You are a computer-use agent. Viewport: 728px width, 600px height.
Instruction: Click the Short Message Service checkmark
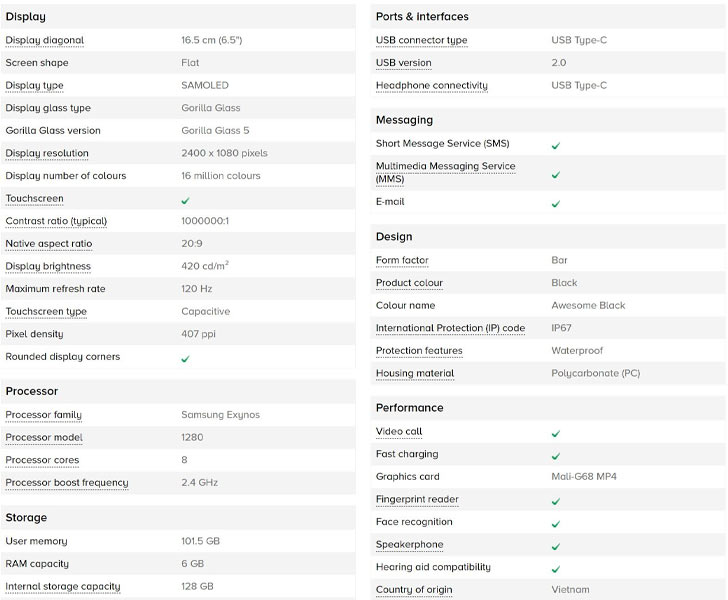(x=556, y=146)
